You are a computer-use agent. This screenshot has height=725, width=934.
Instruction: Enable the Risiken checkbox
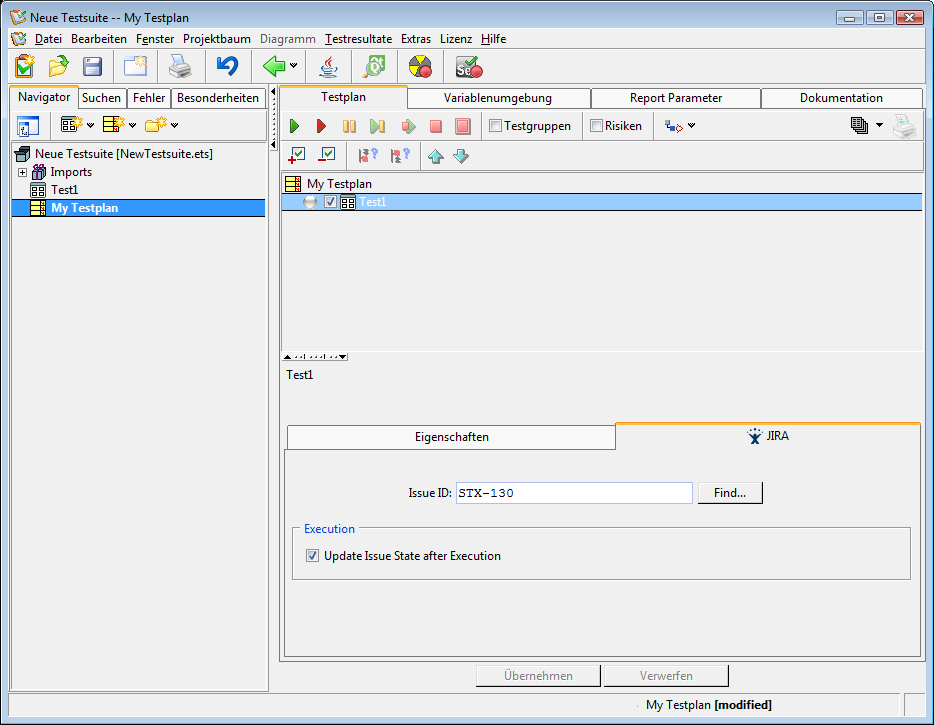596,126
